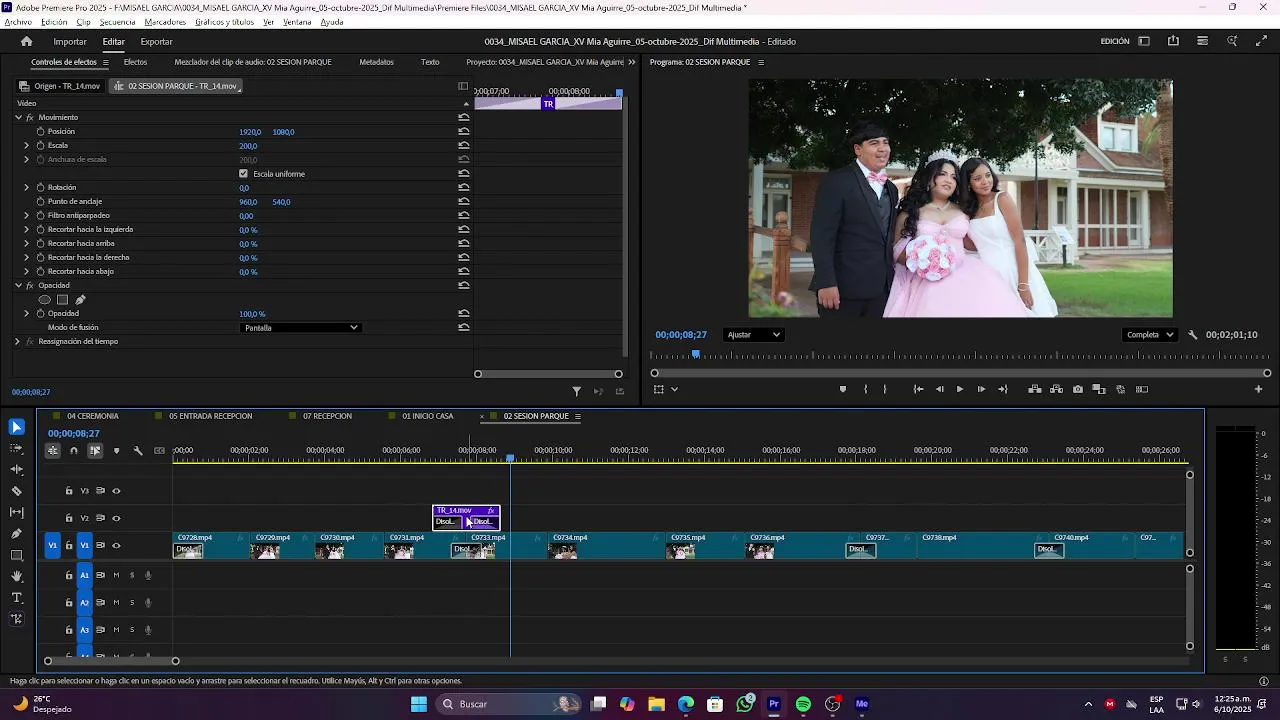Toggle animation stopwatch for Rotación
The image size is (1280, 720).
click(x=40, y=187)
